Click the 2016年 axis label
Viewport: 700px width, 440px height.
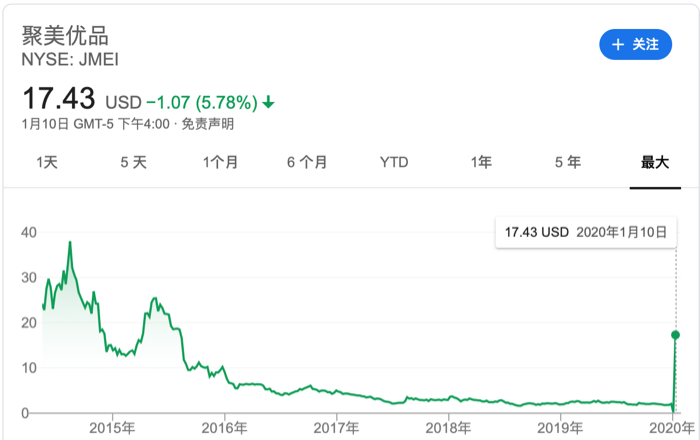[225, 428]
